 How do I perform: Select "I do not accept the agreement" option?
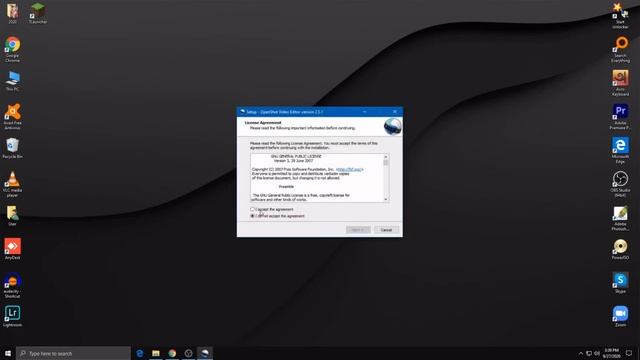point(252,216)
